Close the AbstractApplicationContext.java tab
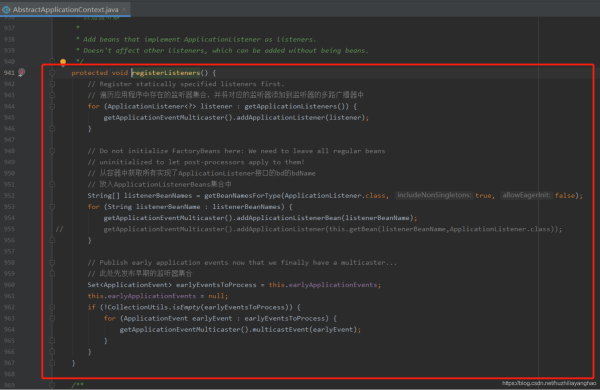The width and height of the screenshot is (600, 390). pyautogui.click(x=124, y=9)
